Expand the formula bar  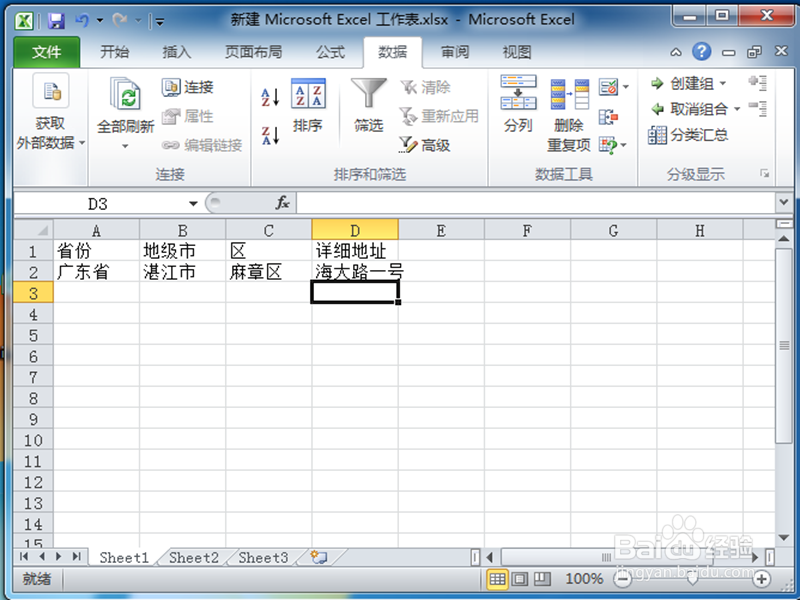coord(784,203)
